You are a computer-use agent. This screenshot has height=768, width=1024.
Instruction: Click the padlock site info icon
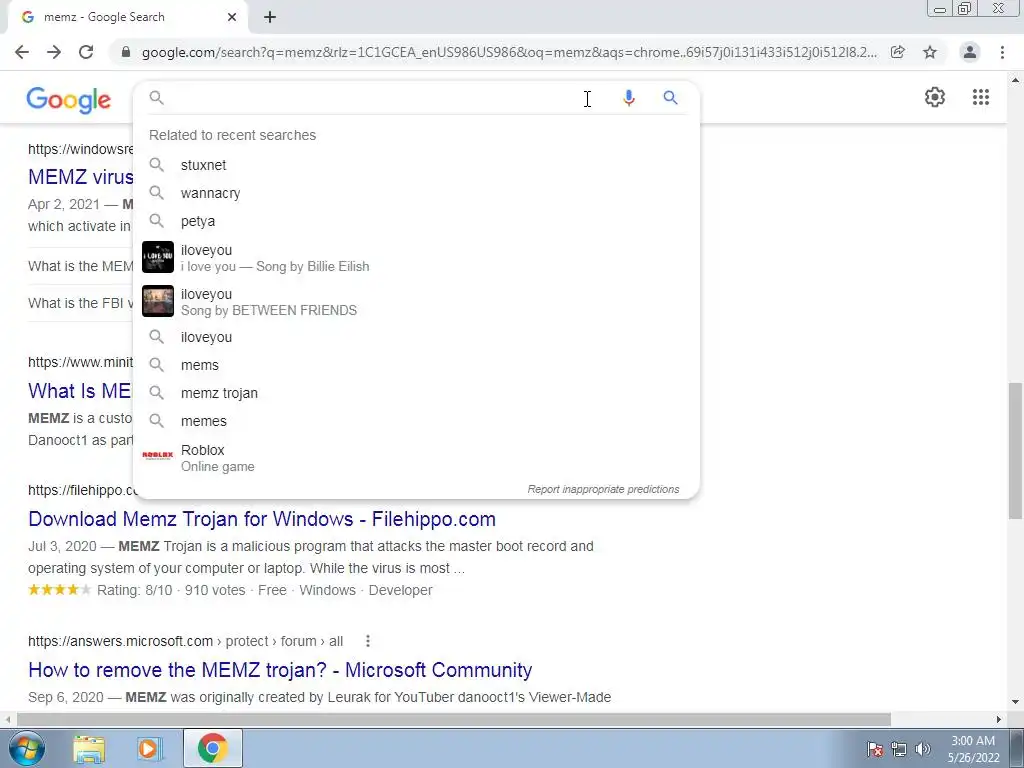pos(126,52)
